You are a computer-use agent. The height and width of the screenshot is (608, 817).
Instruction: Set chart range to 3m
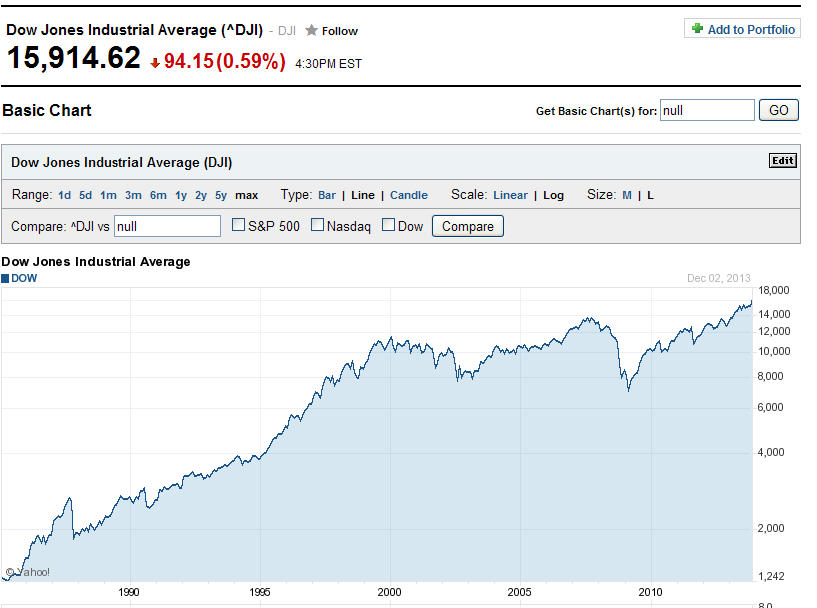click(x=133, y=195)
